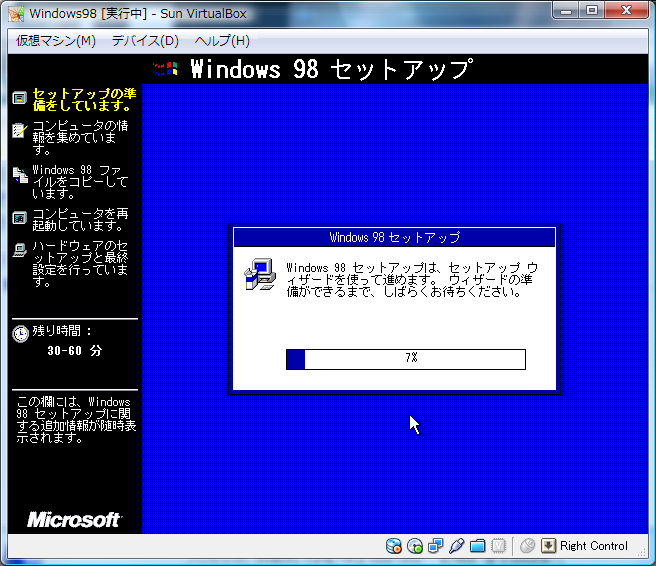Click the copying files step icon
656x566 pixels.
tap(20, 174)
